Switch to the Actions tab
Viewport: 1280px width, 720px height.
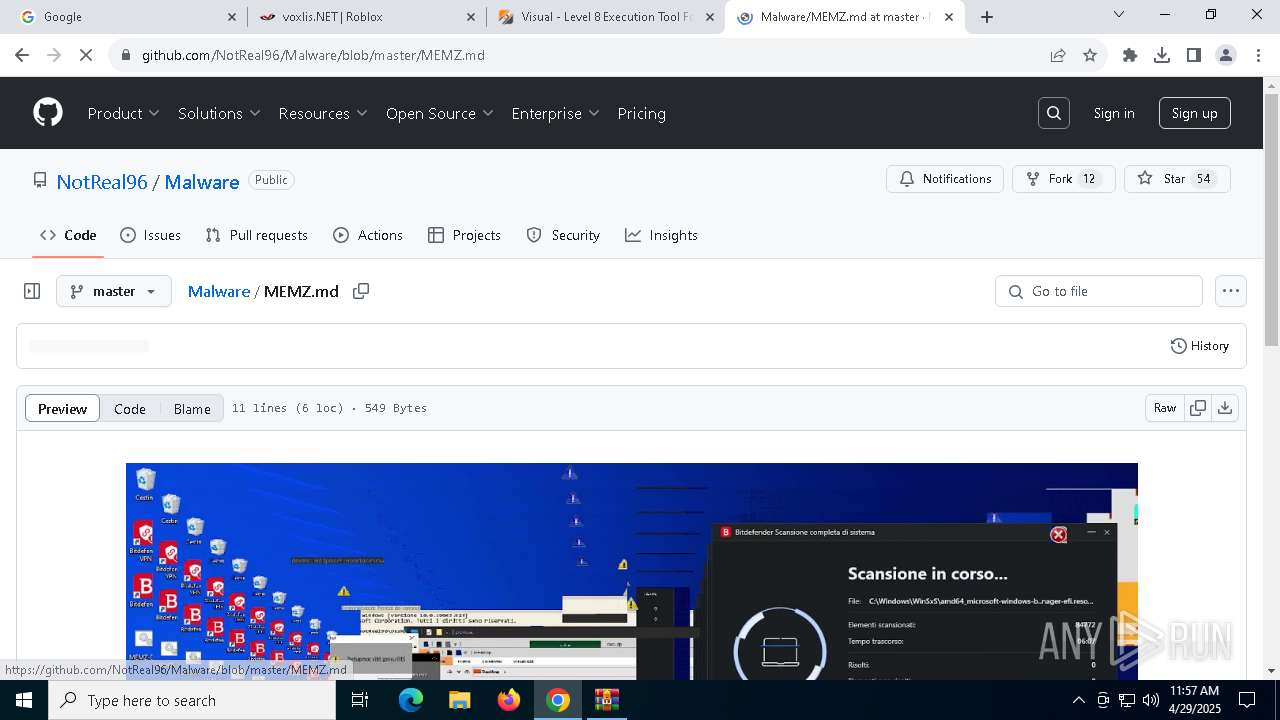[368, 235]
